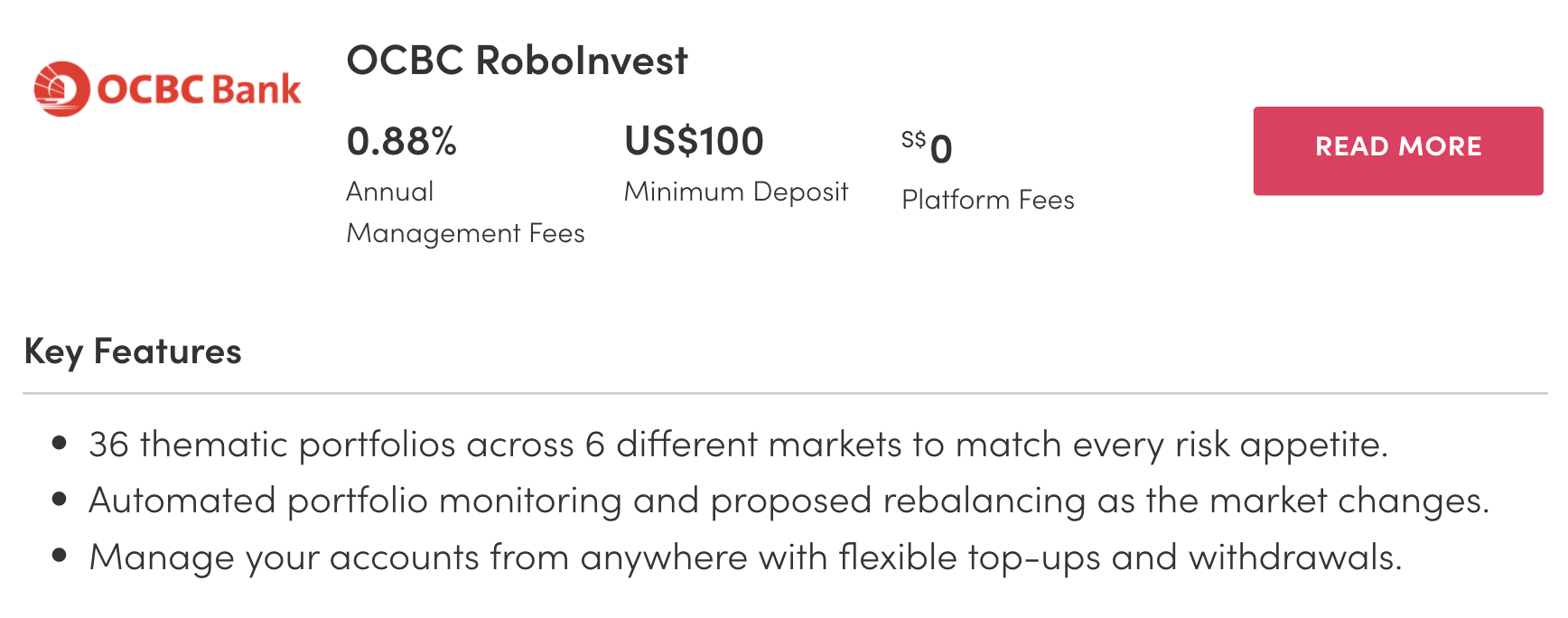Open the OCBC RoboInvest title
1568x618 pixels.
point(517,61)
